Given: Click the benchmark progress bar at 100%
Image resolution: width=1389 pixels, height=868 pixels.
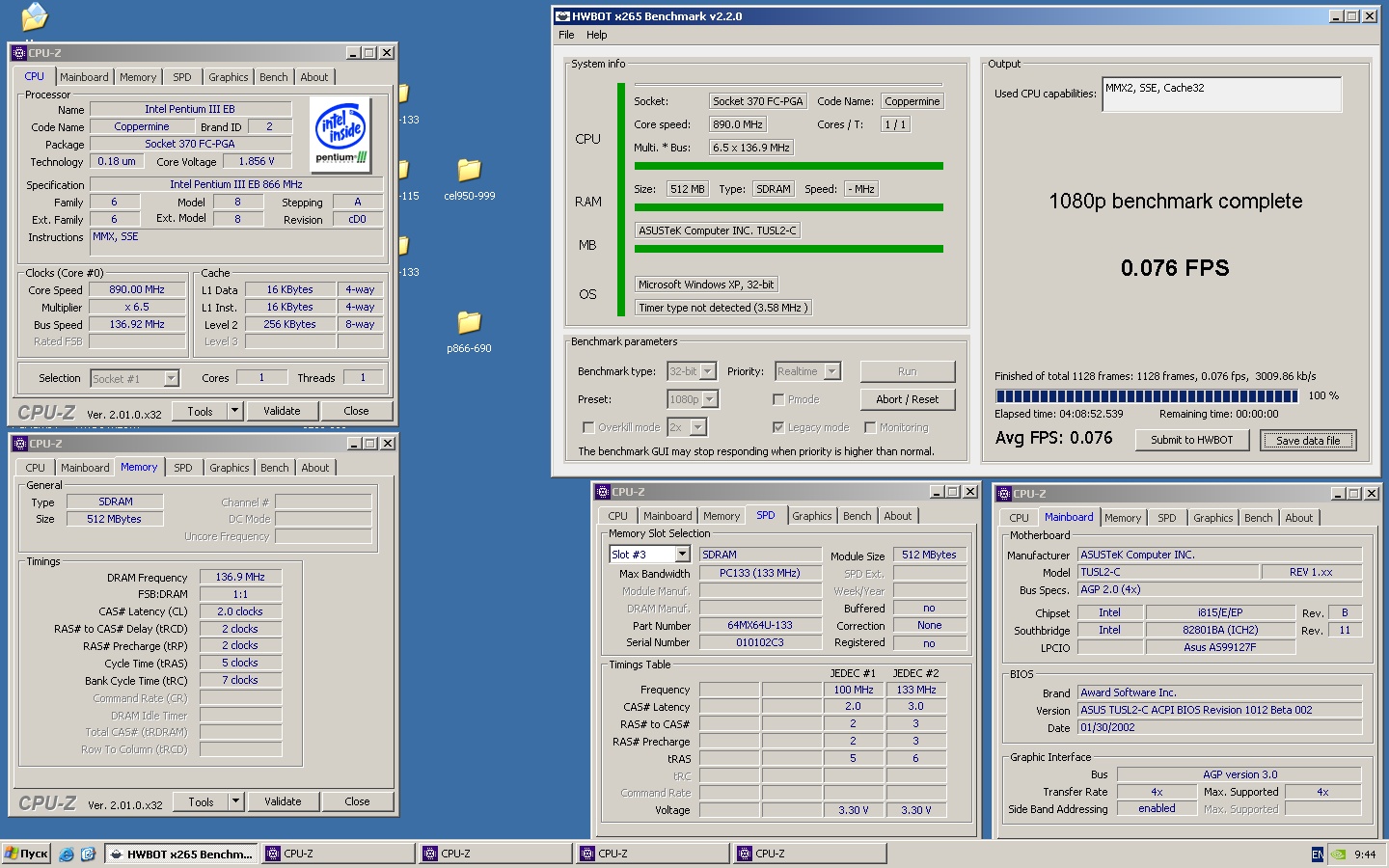Looking at the screenshot, I should (1147, 396).
